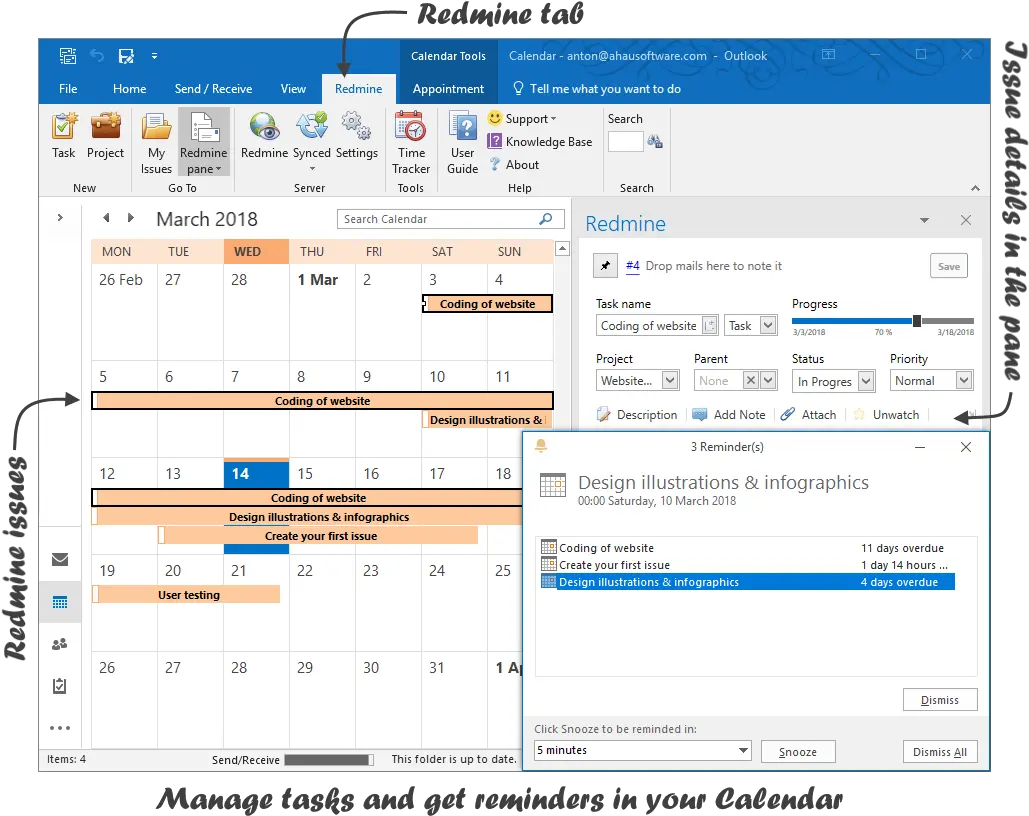Select Create your first issue event

tap(318, 536)
